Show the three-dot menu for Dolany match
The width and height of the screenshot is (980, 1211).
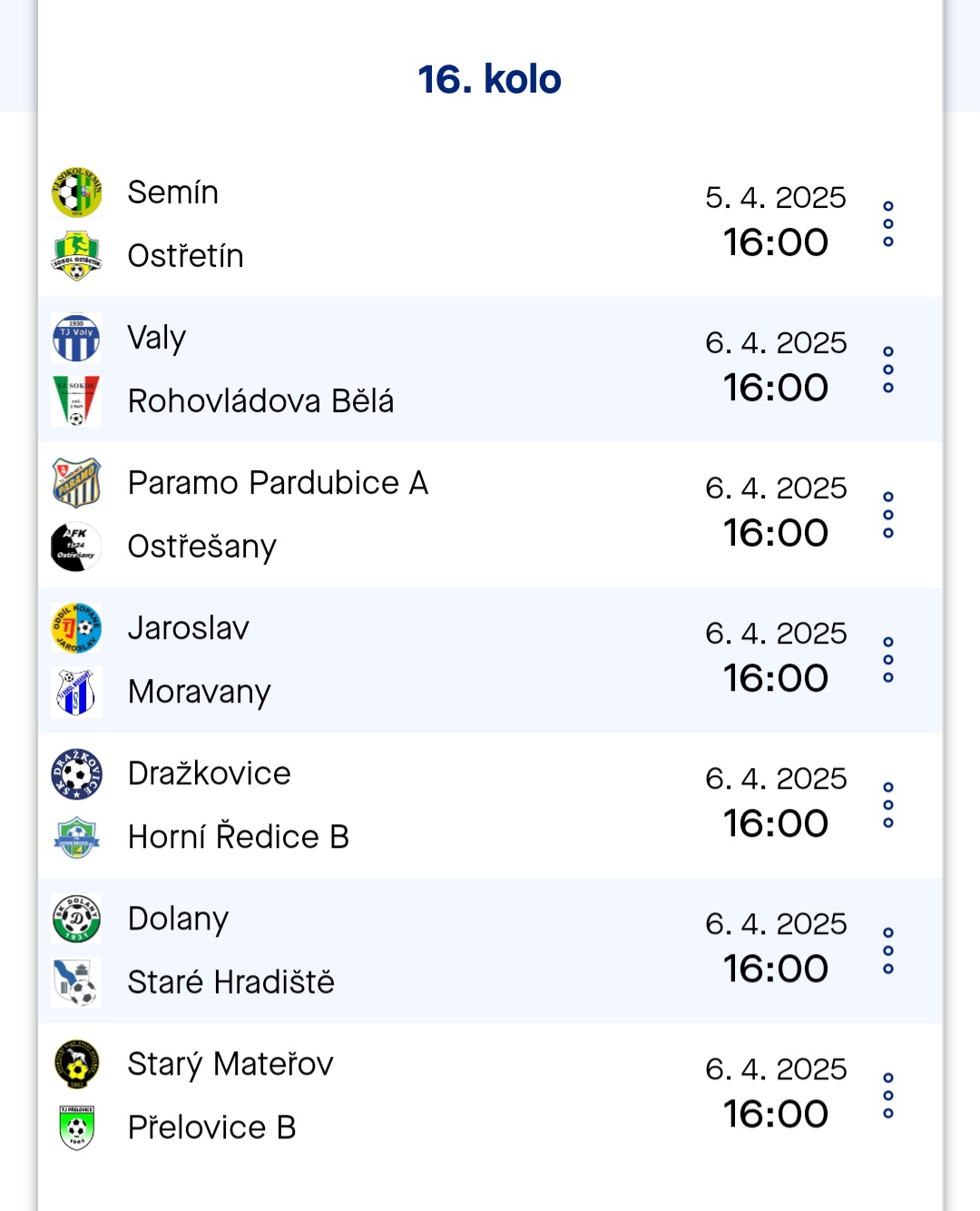point(888,950)
